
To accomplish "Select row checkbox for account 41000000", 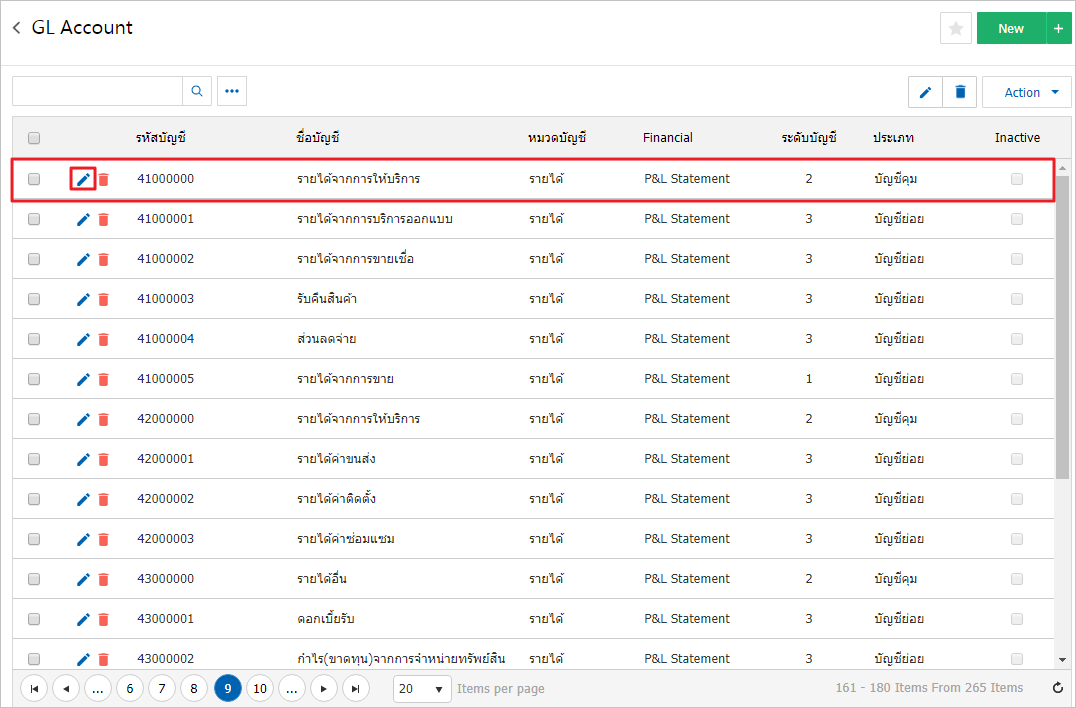I will (x=34, y=179).
